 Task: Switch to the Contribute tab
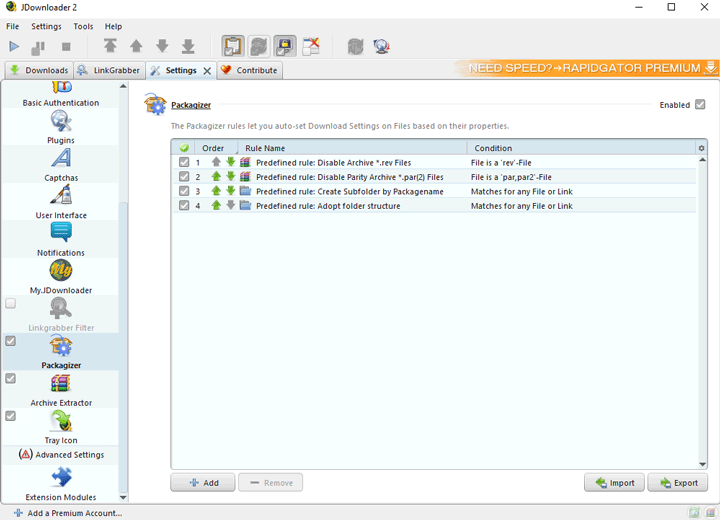(x=249, y=70)
